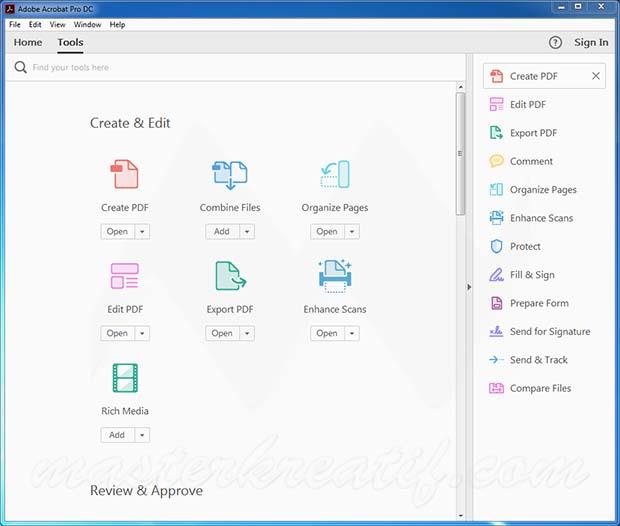This screenshot has width=620, height=526.
Task: Select Comment bubble icon in right sidebar
Action: pos(496,161)
